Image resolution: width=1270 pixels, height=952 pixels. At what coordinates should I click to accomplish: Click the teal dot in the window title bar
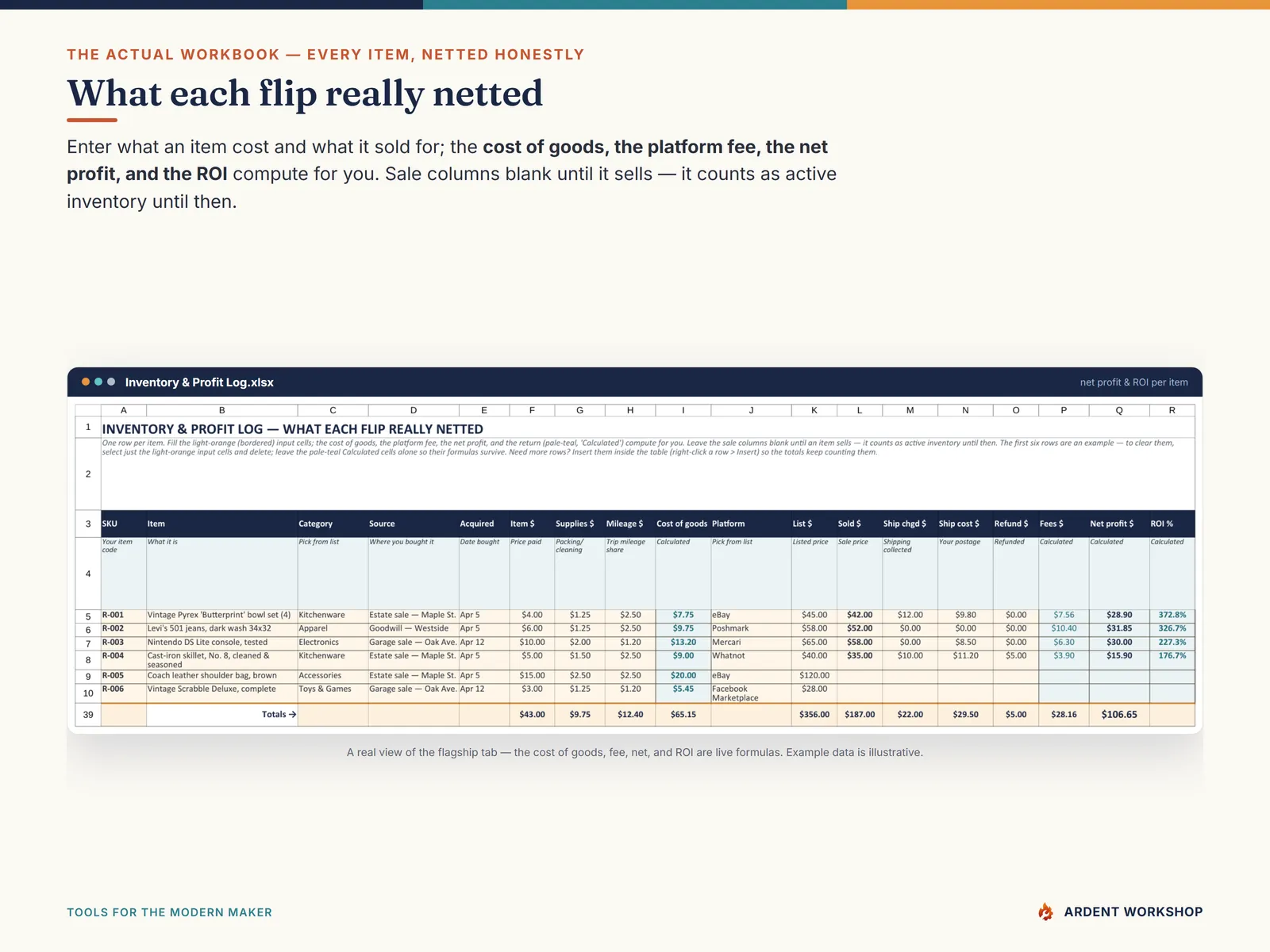(x=98, y=382)
